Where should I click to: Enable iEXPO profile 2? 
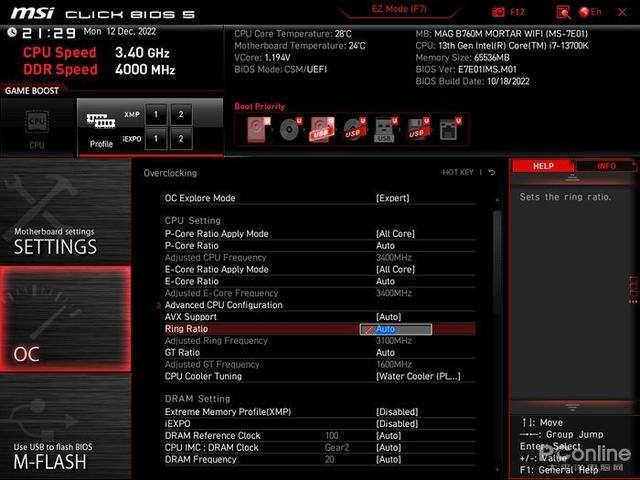(x=181, y=139)
